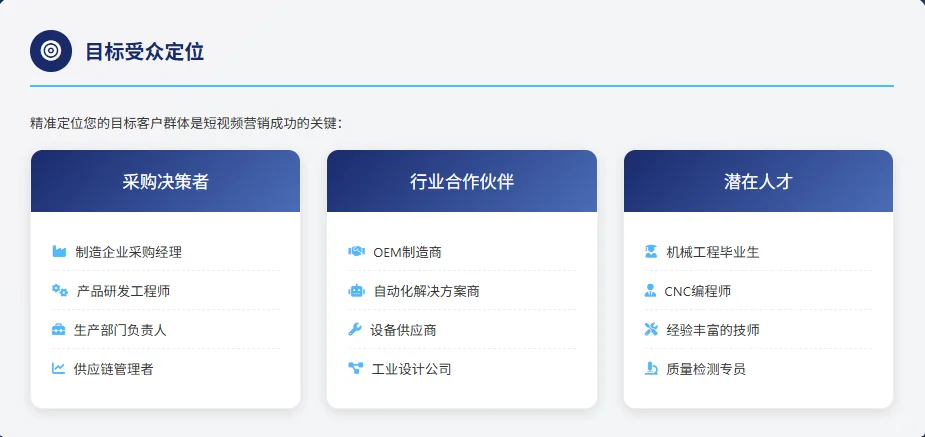Click the toolbox icon next to 生产部门负责人
Screen dimensions: 925x437
click(58, 330)
